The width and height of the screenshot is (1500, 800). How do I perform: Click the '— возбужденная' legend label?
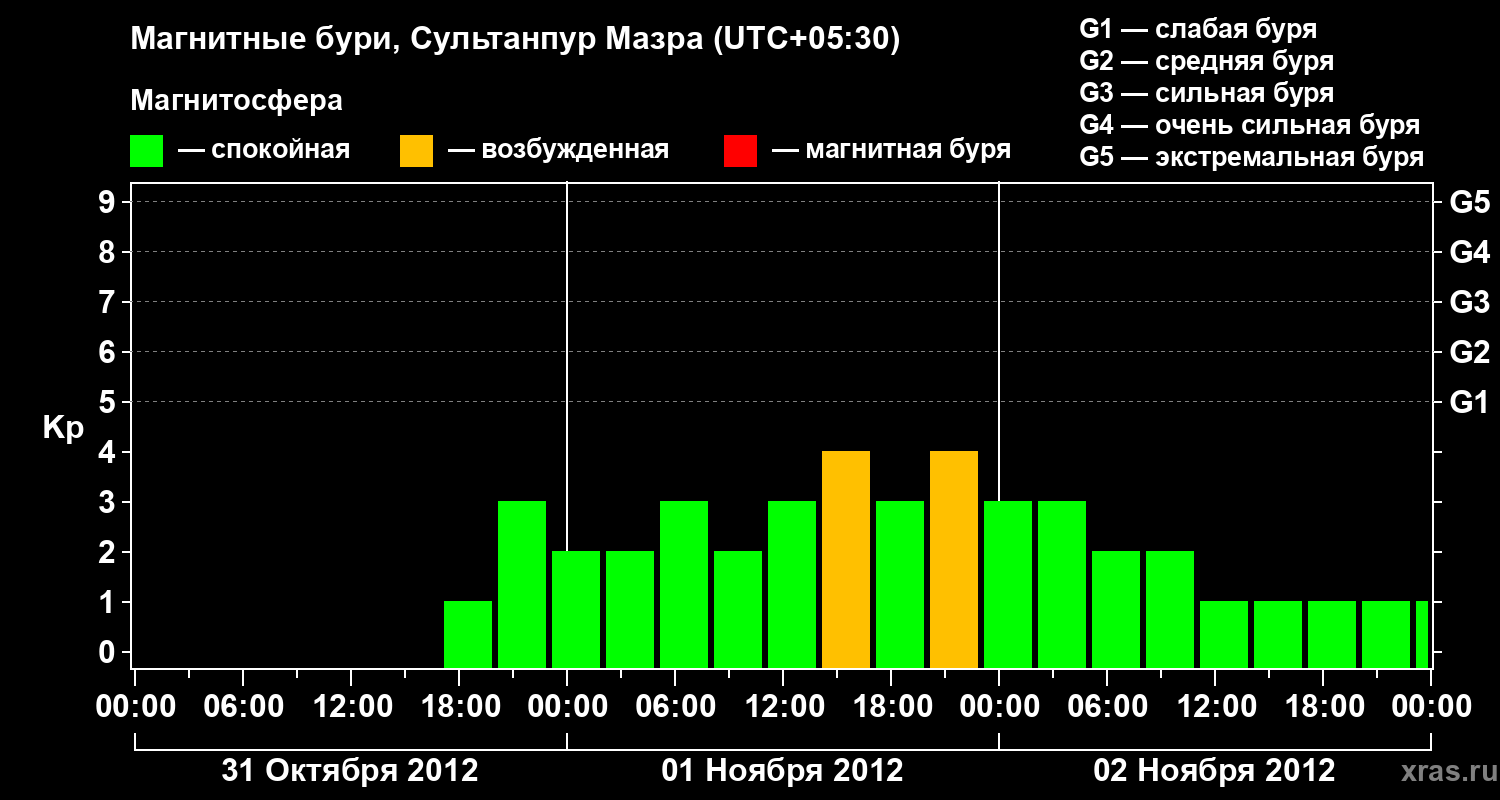click(558, 151)
